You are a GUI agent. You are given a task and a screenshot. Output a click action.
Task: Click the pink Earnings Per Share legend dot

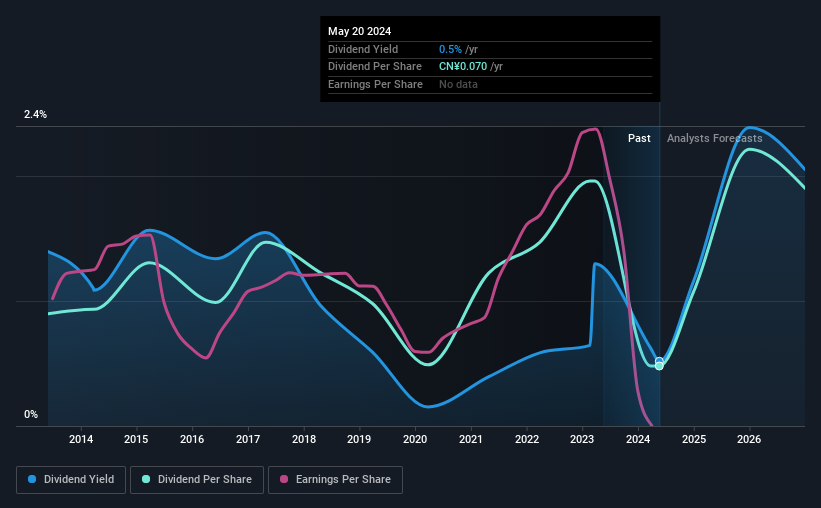284,479
